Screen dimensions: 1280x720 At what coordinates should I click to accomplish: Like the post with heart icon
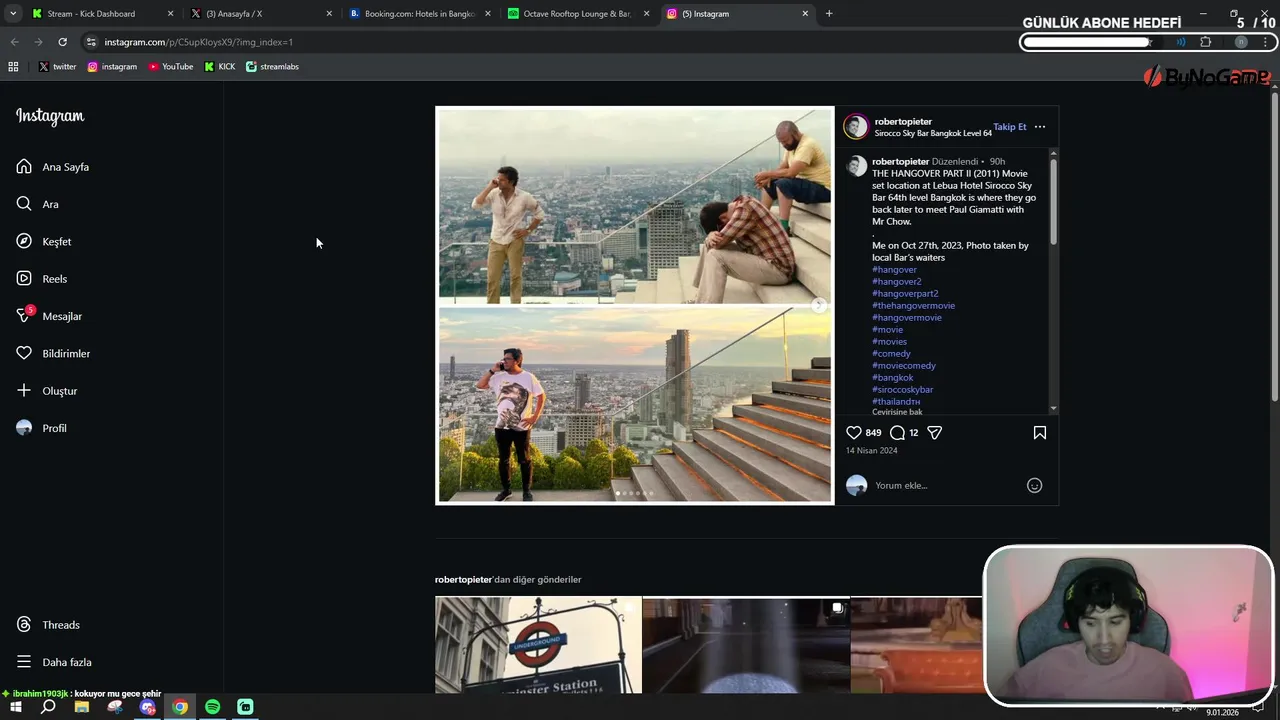(x=854, y=433)
